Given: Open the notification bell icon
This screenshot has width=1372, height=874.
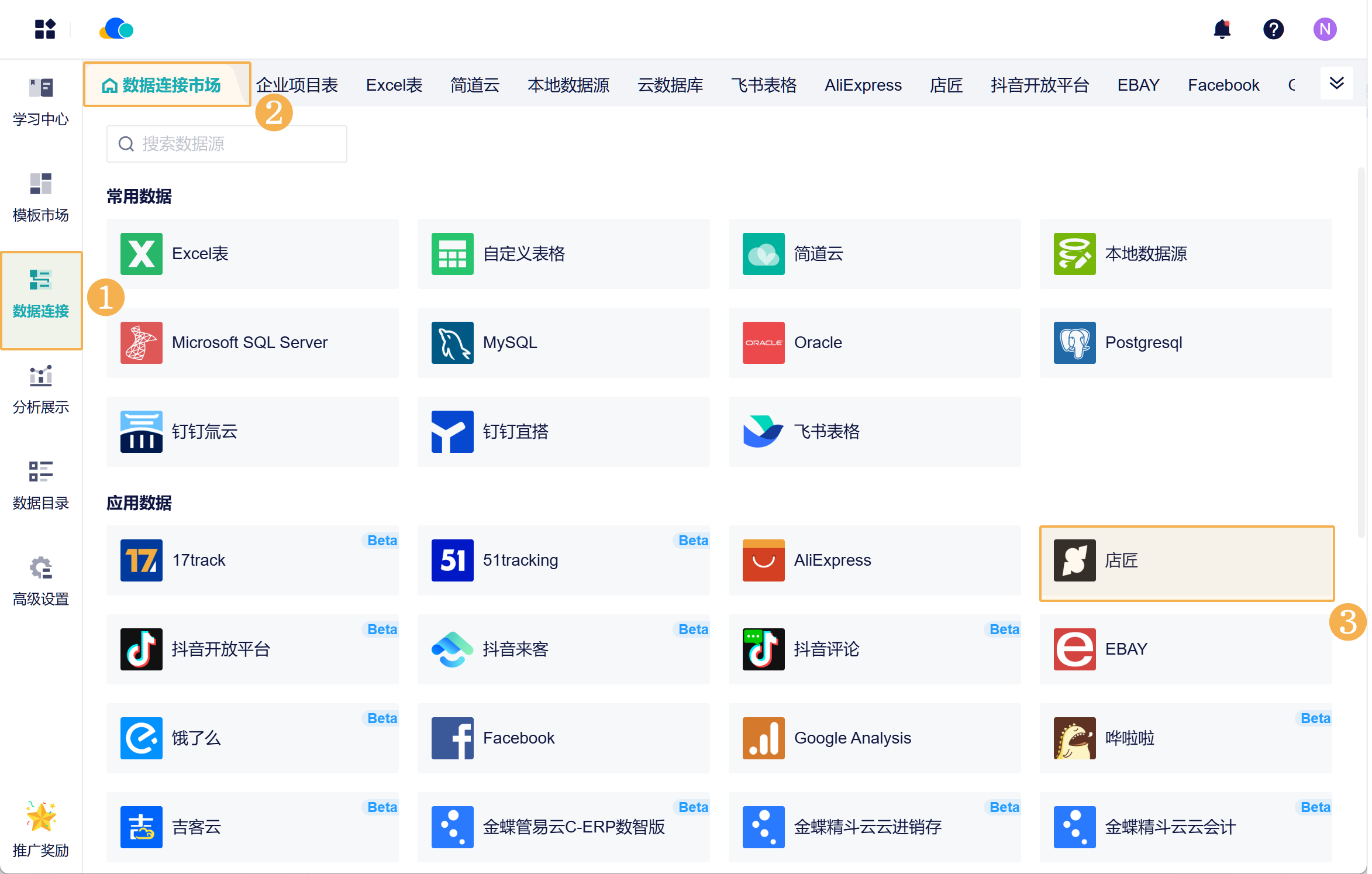Looking at the screenshot, I should [x=1222, y=29].
